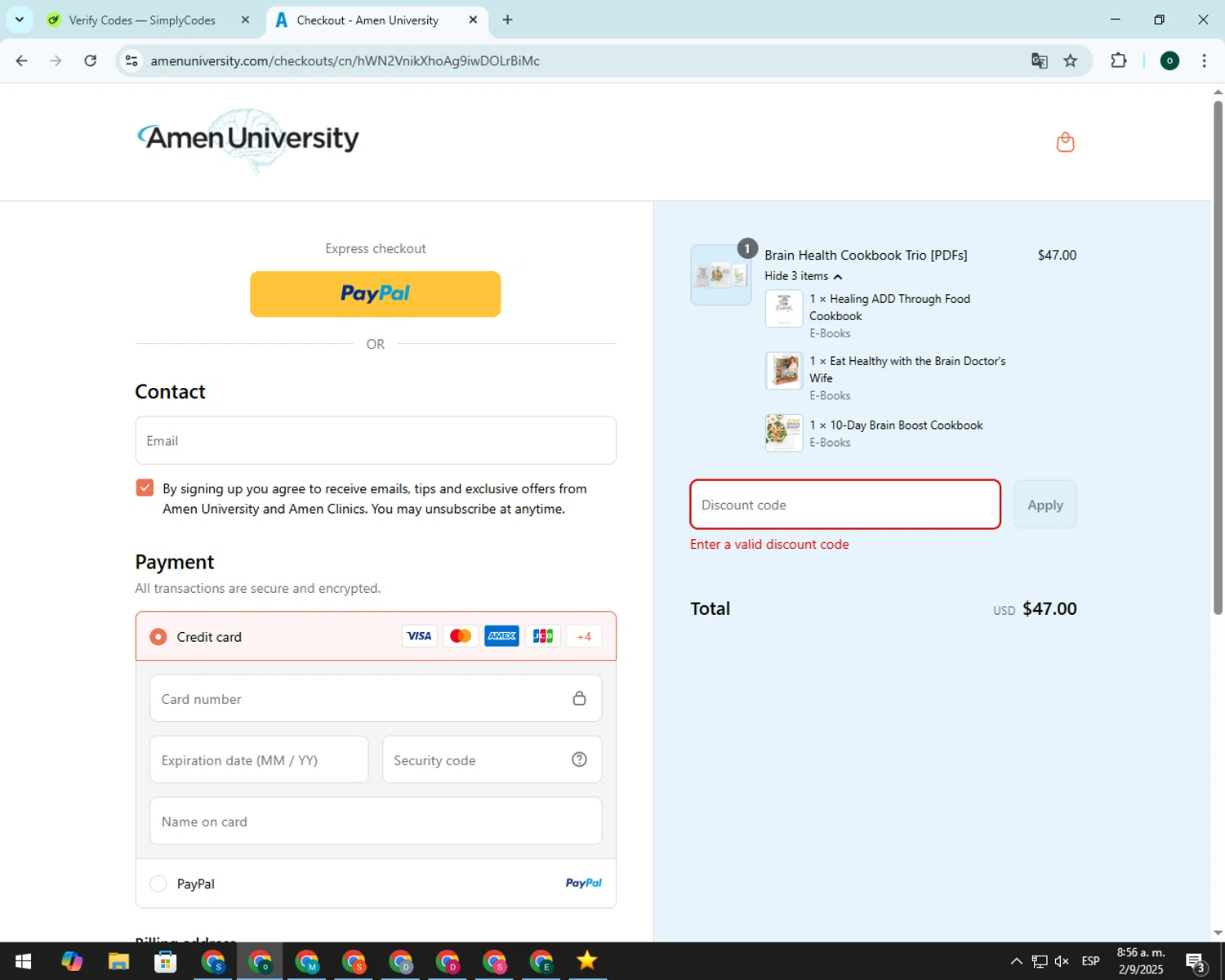Click the Brain Health Cookbook Trio thumbnail
Image resolution: width=1225 pixels, height=980 pixels.
(721, 275)
